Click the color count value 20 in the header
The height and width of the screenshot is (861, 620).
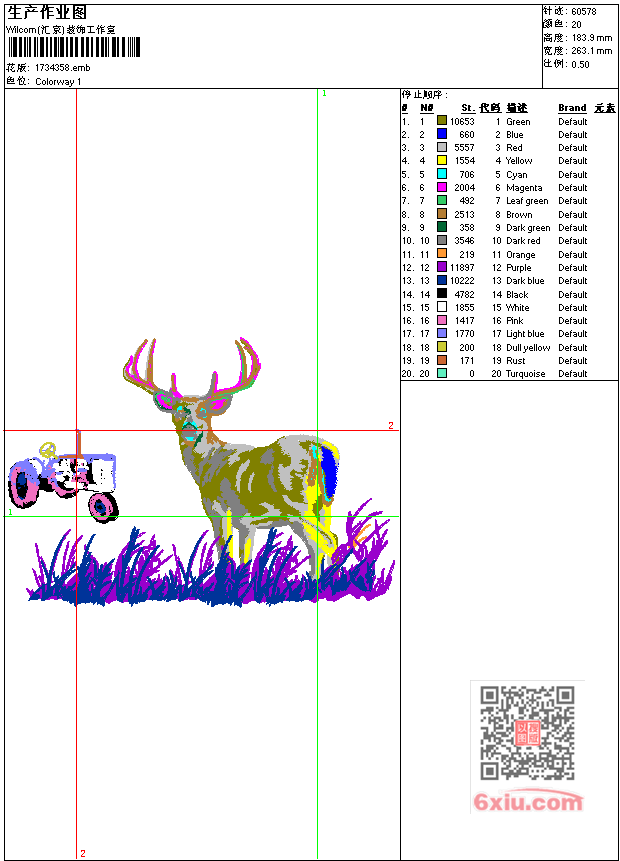tap(576, 25)
